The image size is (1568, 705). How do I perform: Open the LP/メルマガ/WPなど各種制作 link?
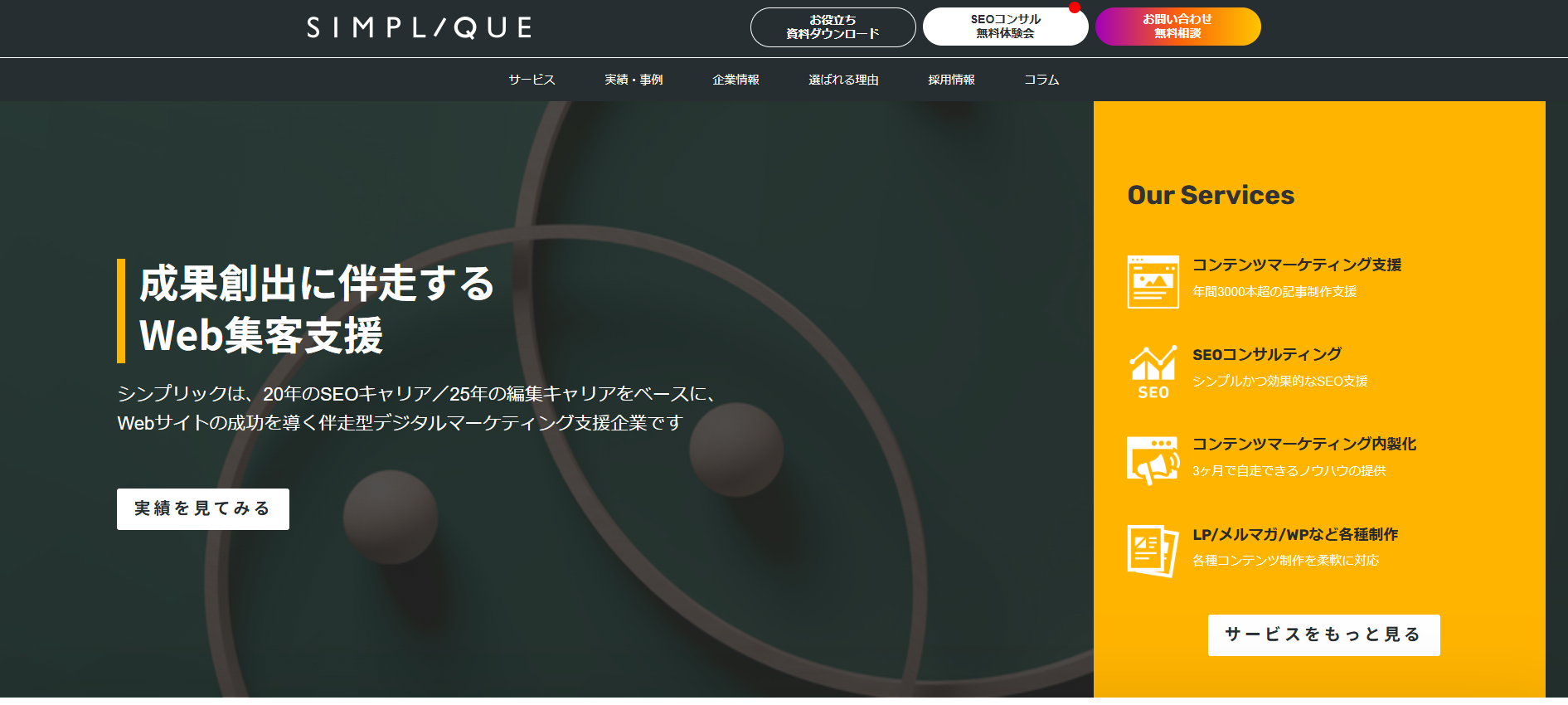pos(1294,534)
